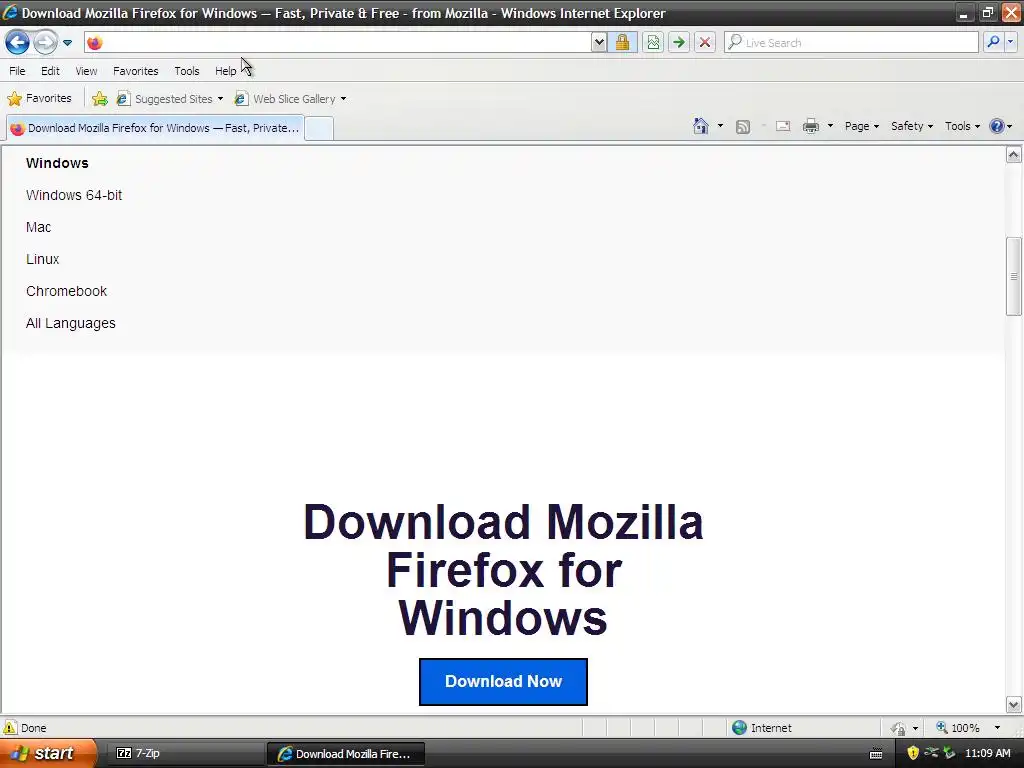1024x768 pixels.
Task: Click the scrollbar up arrow
Action: point(1014,155)
